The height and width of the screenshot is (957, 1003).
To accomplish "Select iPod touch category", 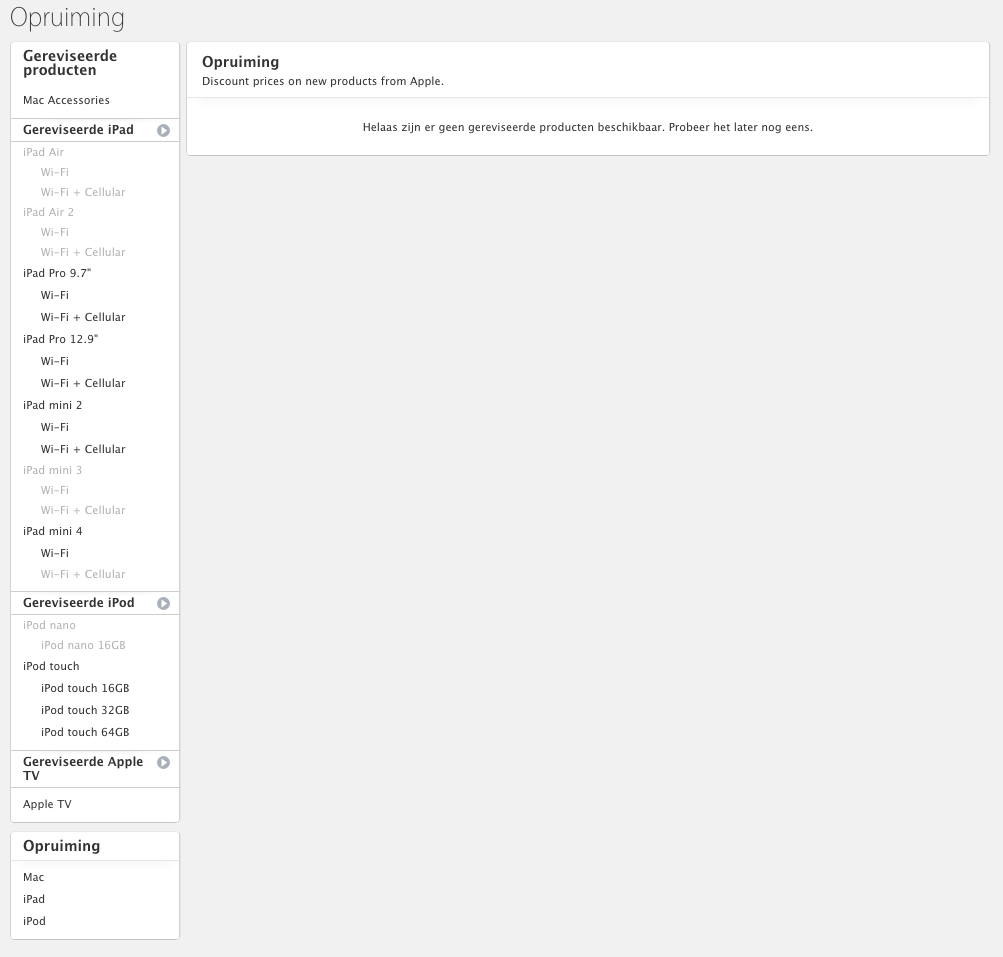I will 51,666.
